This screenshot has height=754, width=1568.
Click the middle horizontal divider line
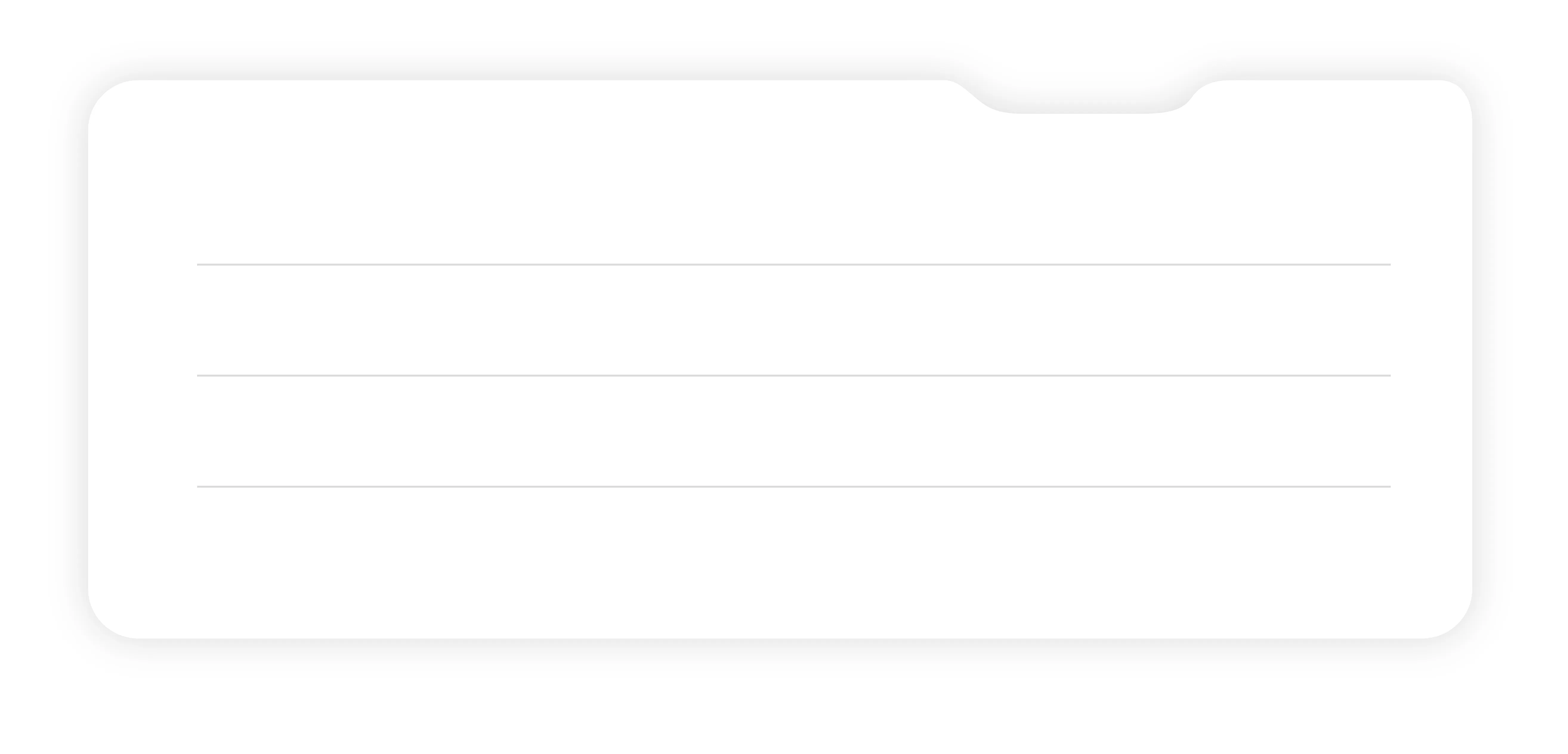coord(794,375)
